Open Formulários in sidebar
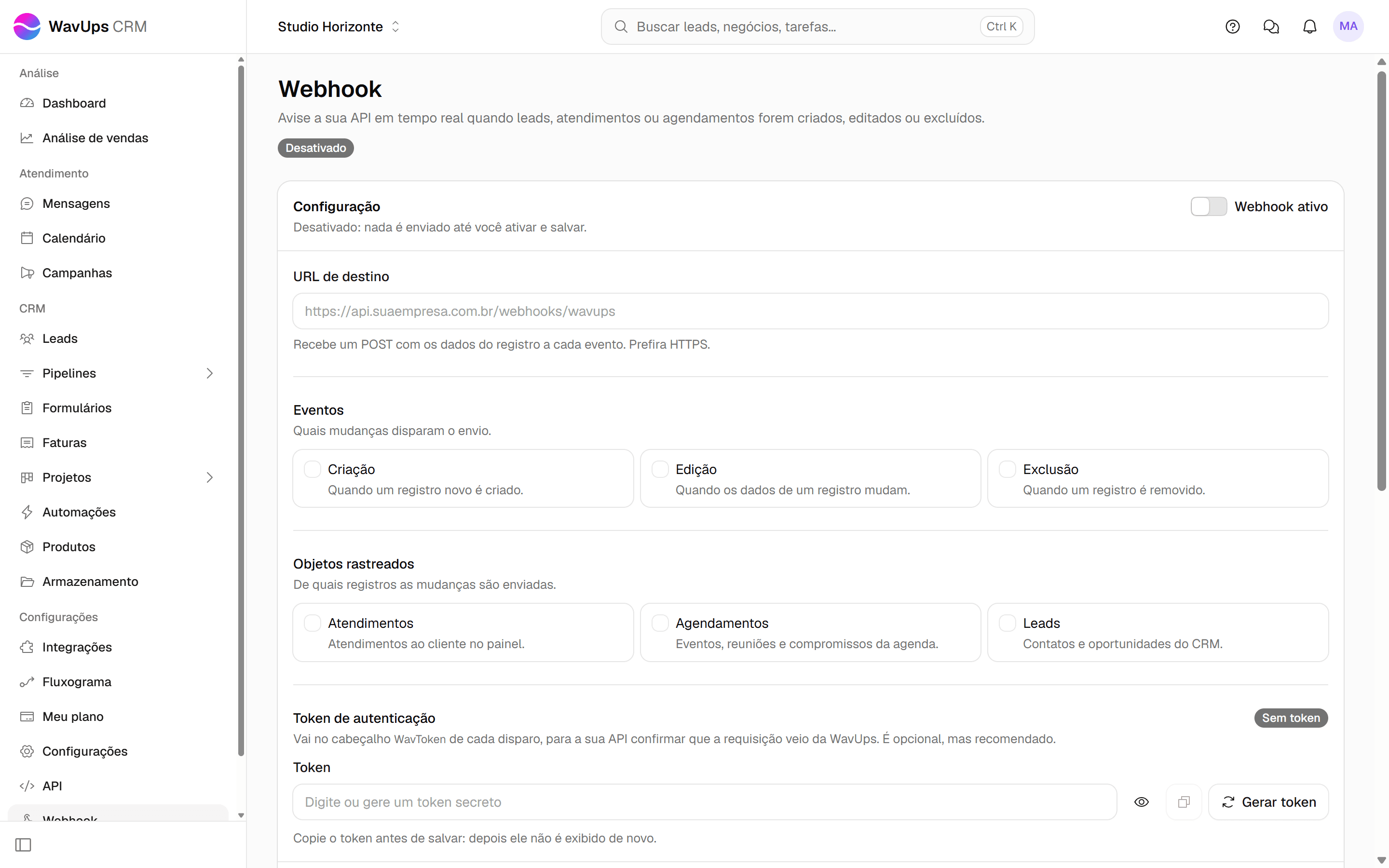1389x868 pixels. 118,408
